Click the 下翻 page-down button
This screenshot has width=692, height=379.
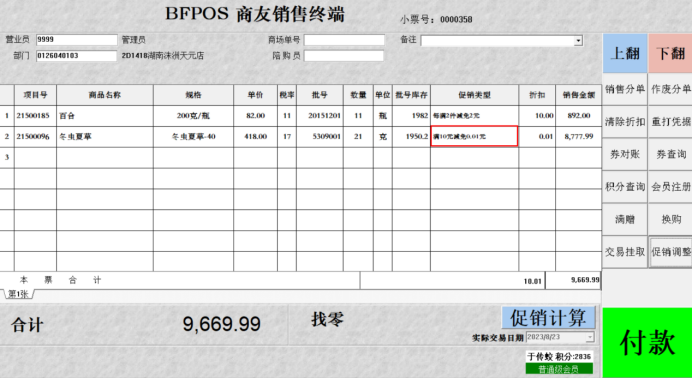coord(670,53)
